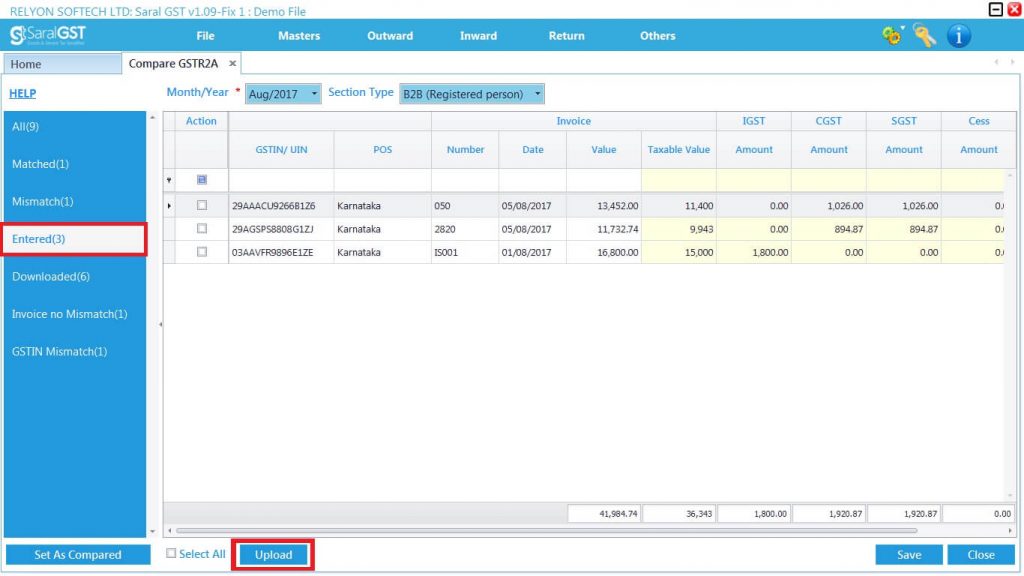Check the box for GSTIN 03AAVFR9896E1ZE
The image size is (1024, 576).
202,251
